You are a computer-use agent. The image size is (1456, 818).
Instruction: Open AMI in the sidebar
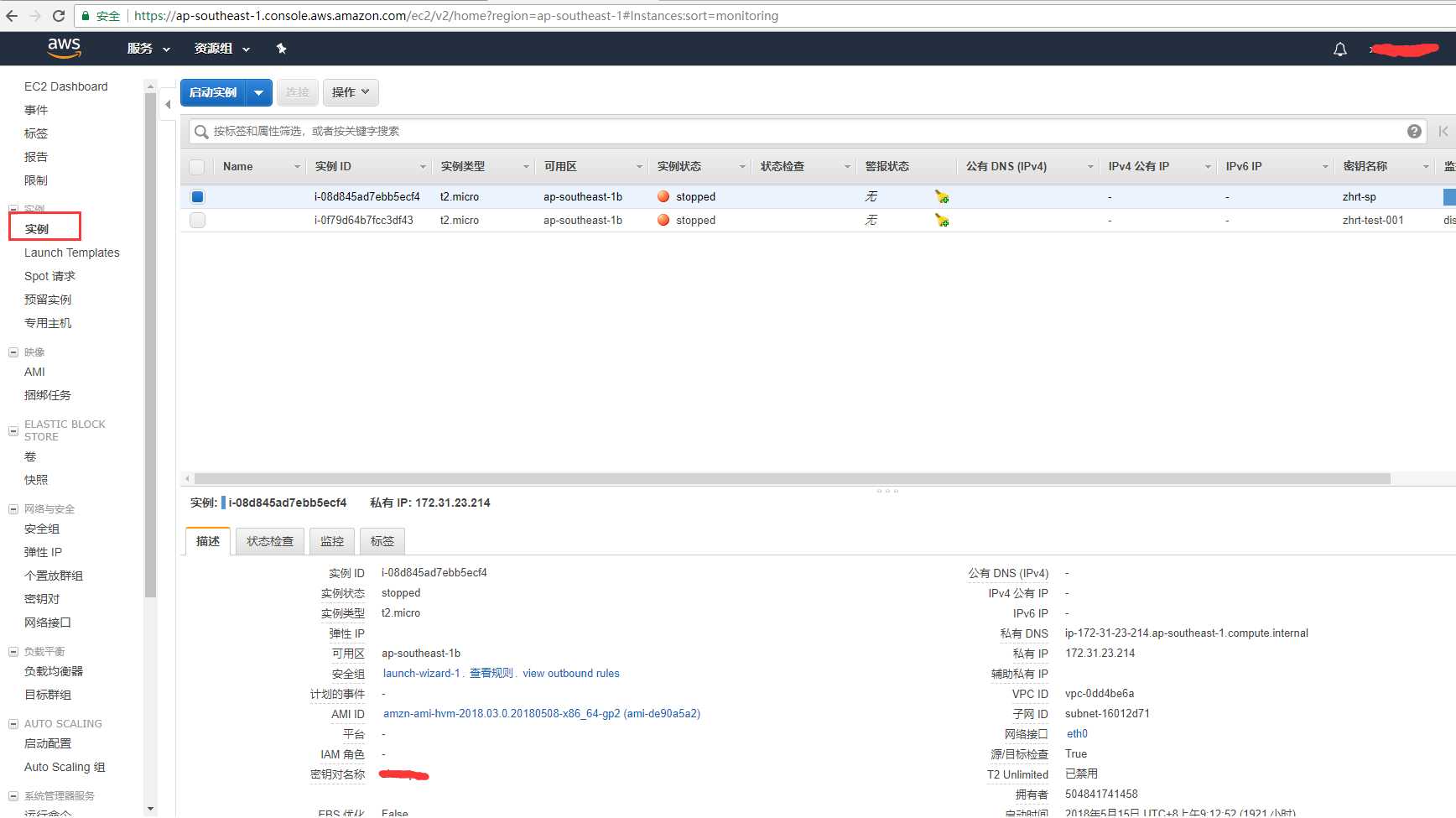[x=34, y=372]
